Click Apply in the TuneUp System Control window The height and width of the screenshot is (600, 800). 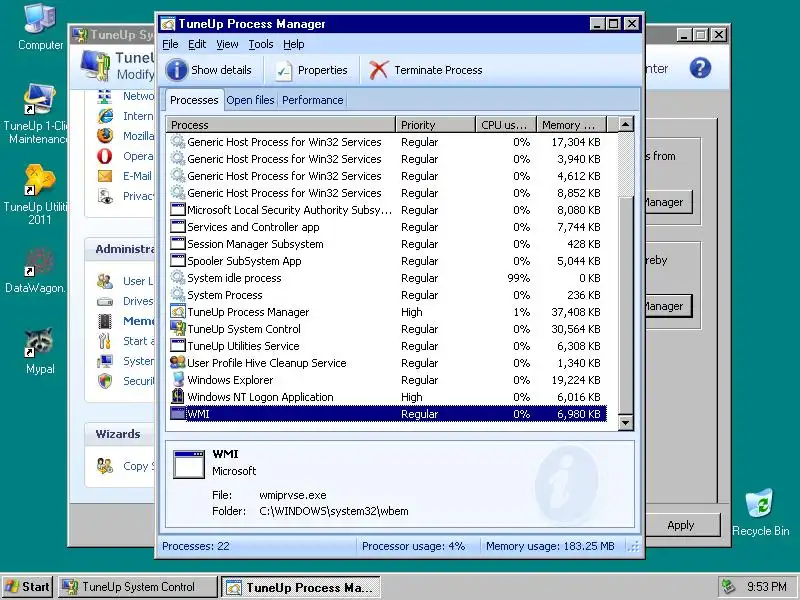tap(681, 525)
